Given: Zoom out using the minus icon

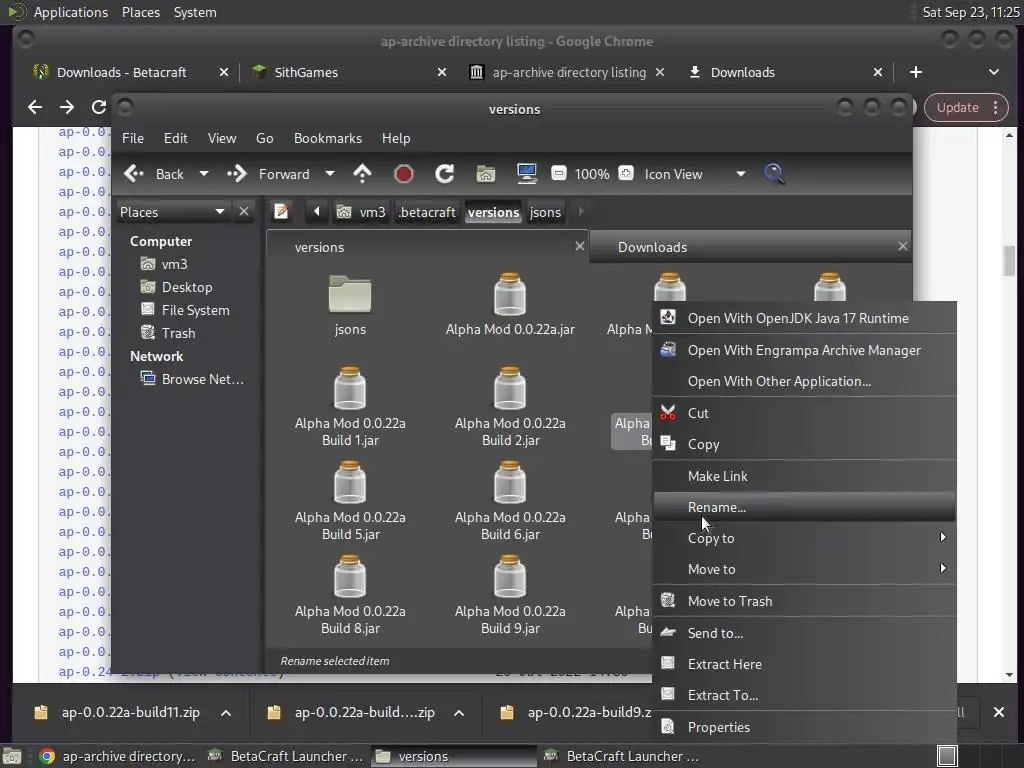Looking at the screenshot, I should (x=558, y=174).
